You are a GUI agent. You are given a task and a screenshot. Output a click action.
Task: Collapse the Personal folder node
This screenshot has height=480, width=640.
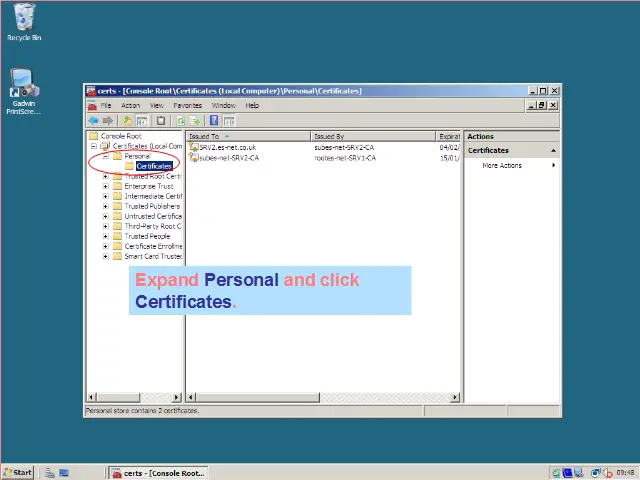pos(106,156)
